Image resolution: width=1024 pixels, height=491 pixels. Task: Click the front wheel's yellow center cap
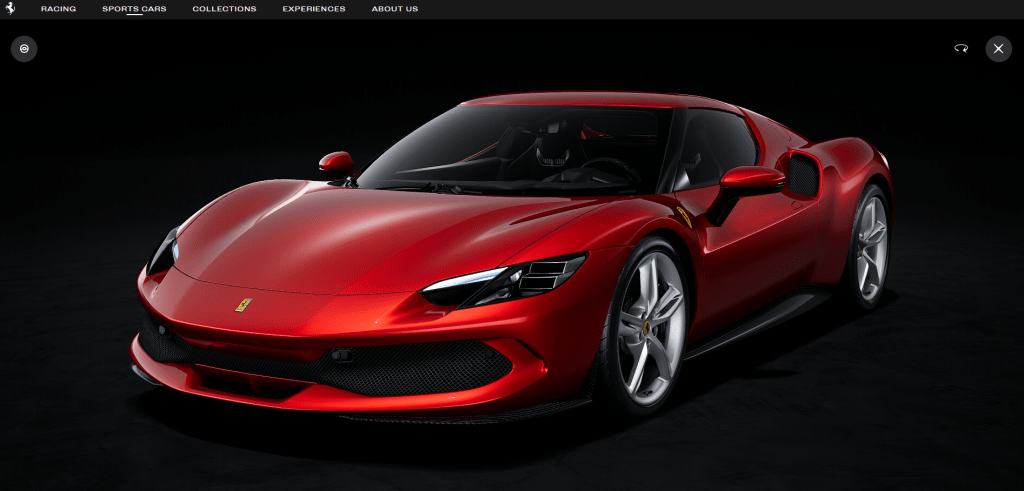click(x=648, y=327)
